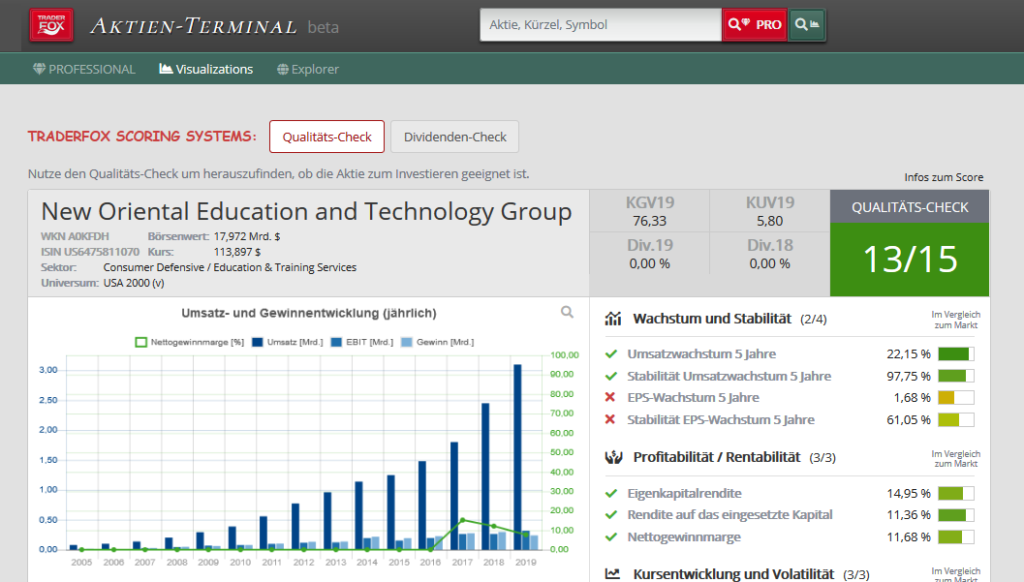Open the Infos zum Score link

(x=944, y=177)
